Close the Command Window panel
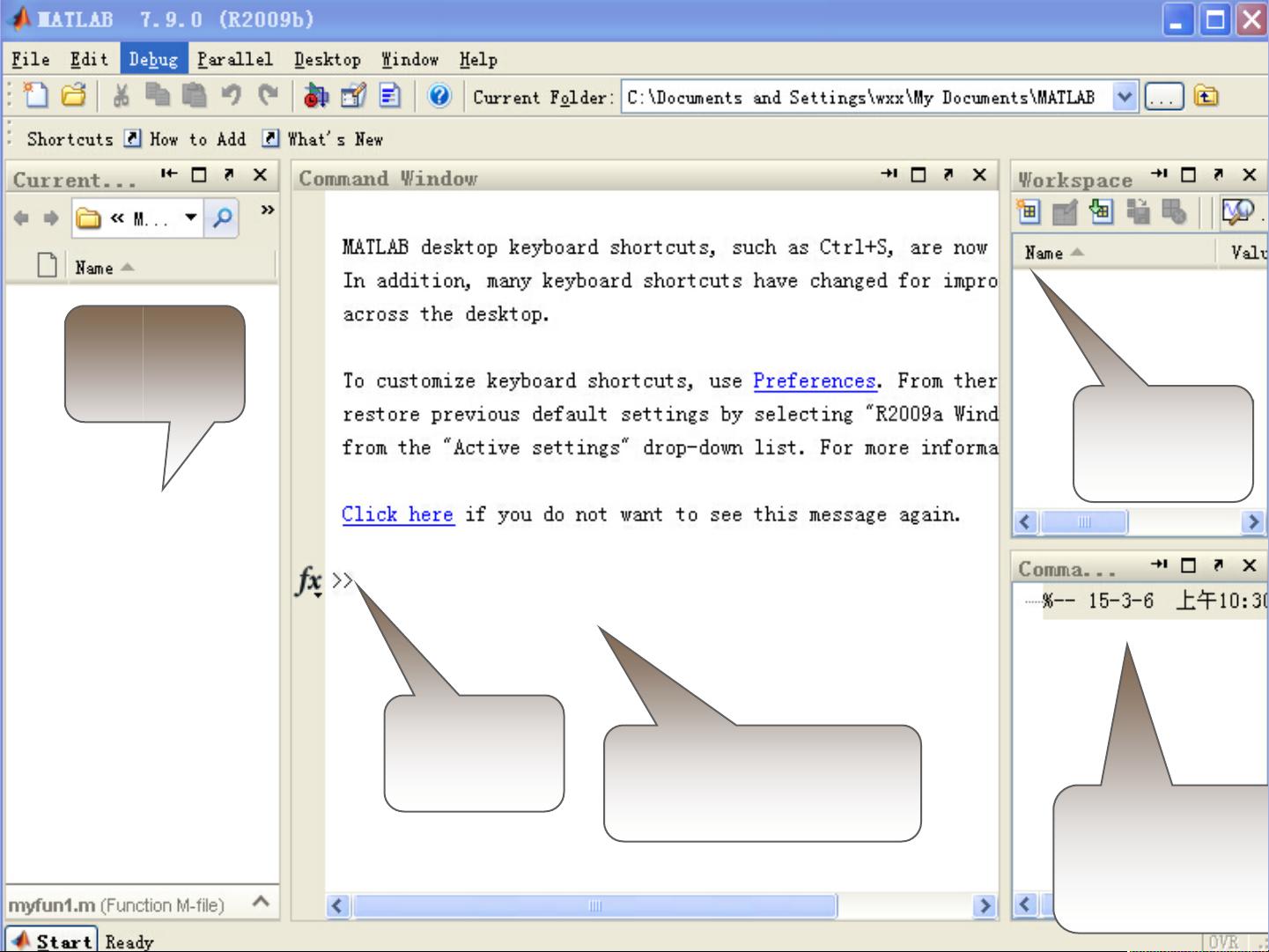This screenshot has height=952, width=1269. click(x=979, y=174)
